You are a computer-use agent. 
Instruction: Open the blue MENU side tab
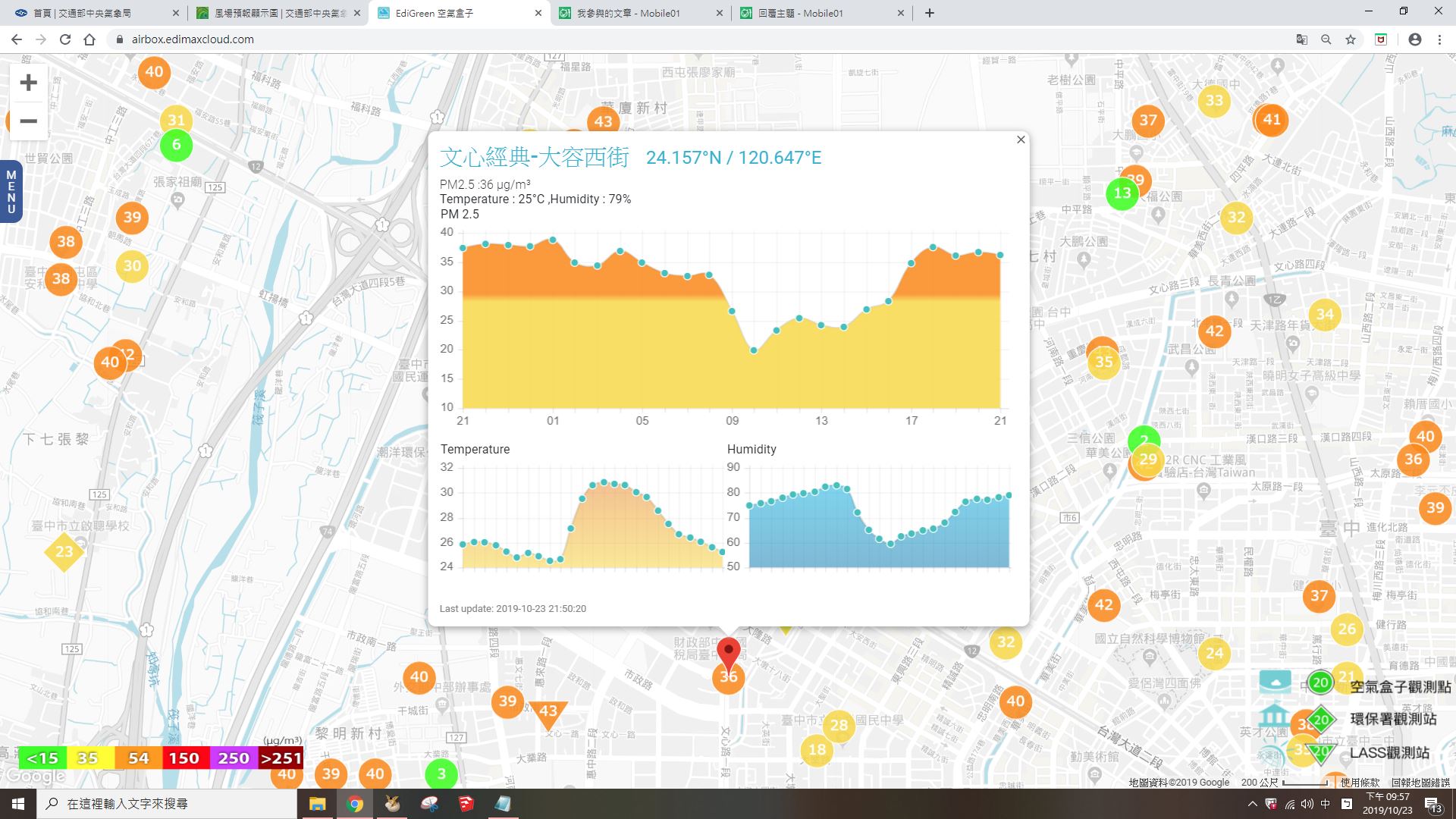11,191
